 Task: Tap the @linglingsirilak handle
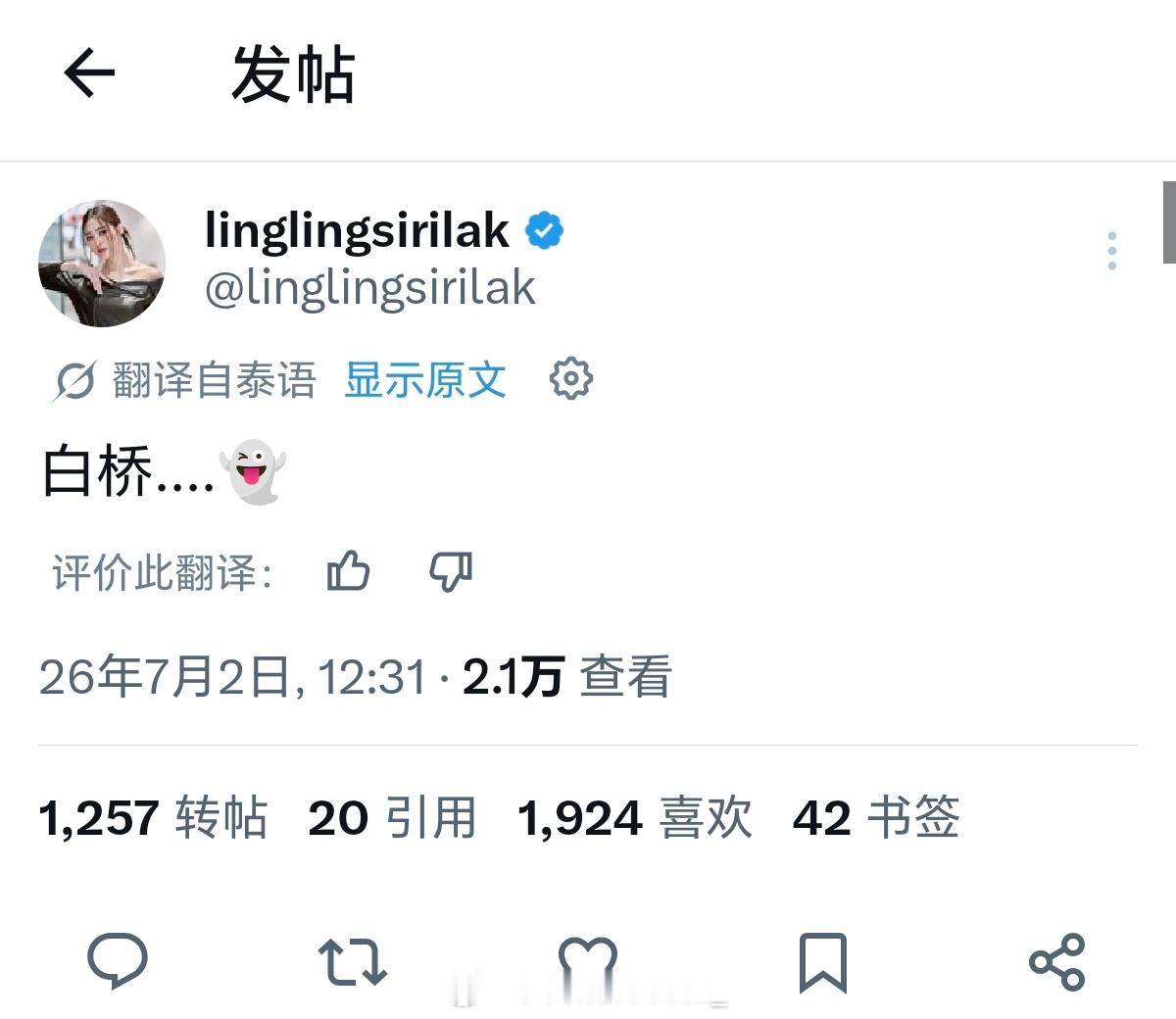pyautogui.click(x=369, y=288)
